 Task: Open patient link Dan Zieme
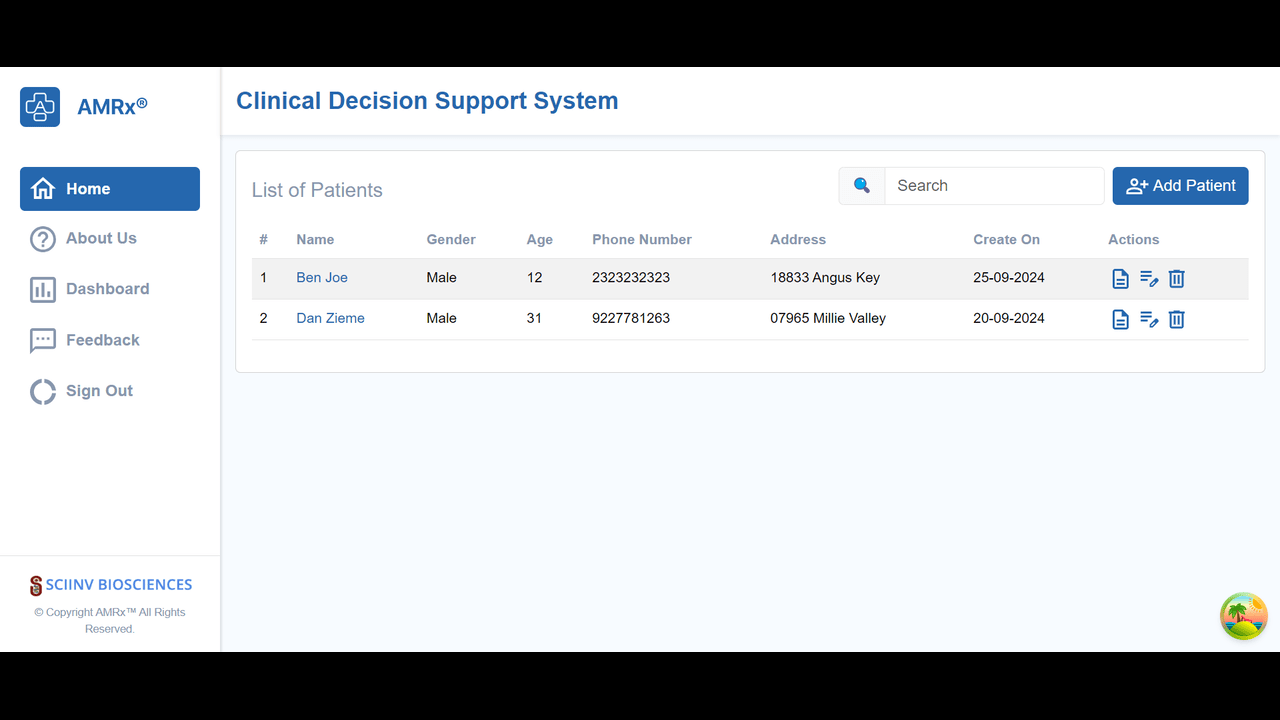[330, 318]
